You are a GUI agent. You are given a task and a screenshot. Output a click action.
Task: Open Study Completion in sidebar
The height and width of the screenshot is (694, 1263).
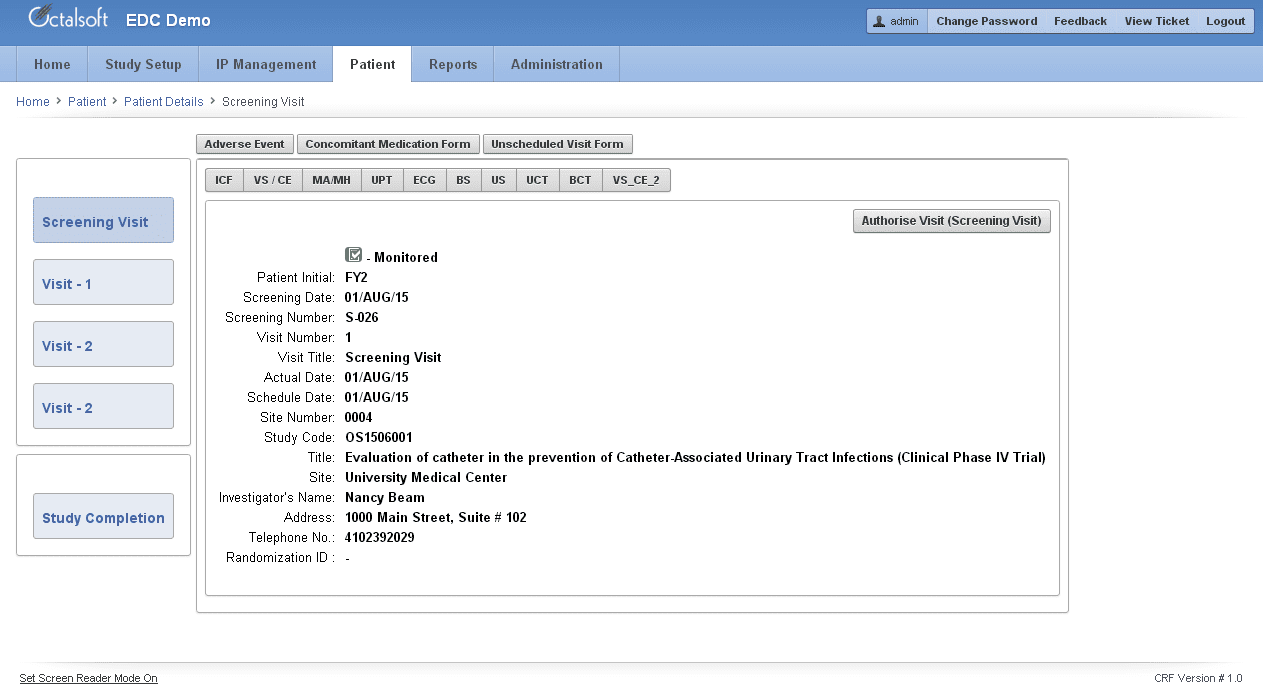(x=103, y=517)
